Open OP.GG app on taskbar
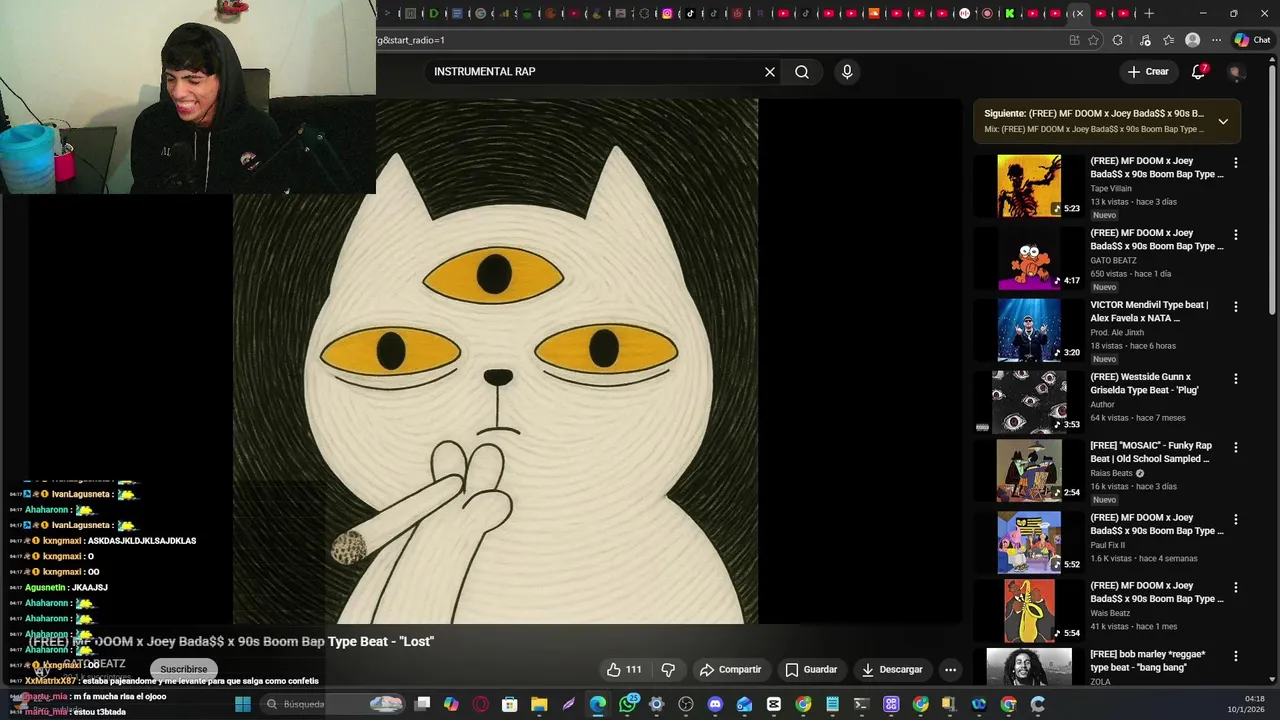The image size is (1280, 720). 891,704
